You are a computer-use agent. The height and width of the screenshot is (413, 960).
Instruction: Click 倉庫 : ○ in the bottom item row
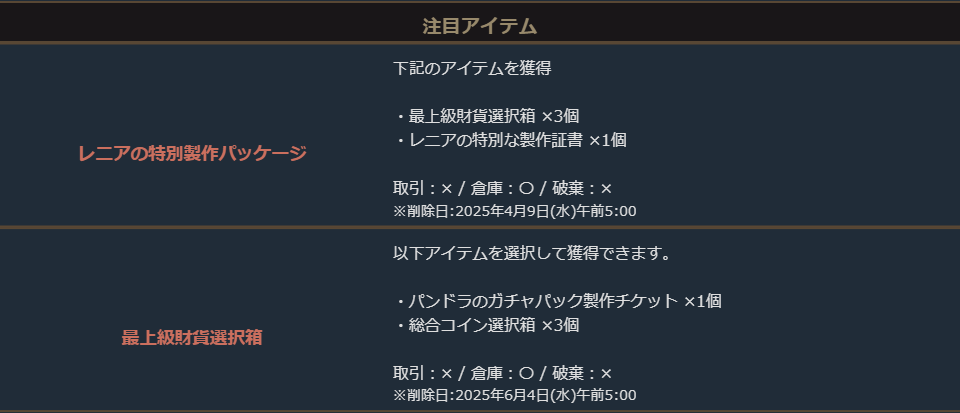(502, 372)
